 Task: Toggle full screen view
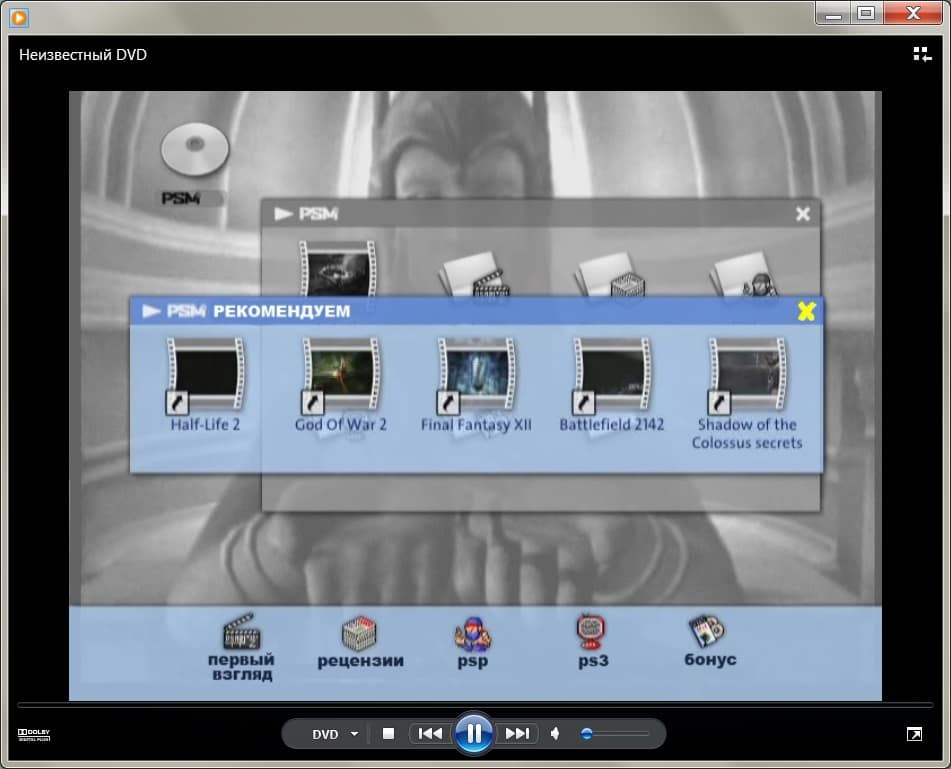pos(914,734)
